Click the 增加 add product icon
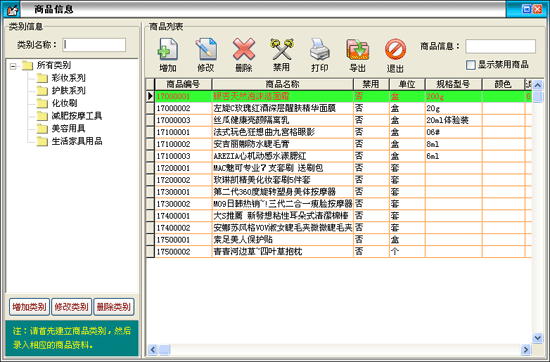The height and width of the screenshot is (362, 550). 168,49
